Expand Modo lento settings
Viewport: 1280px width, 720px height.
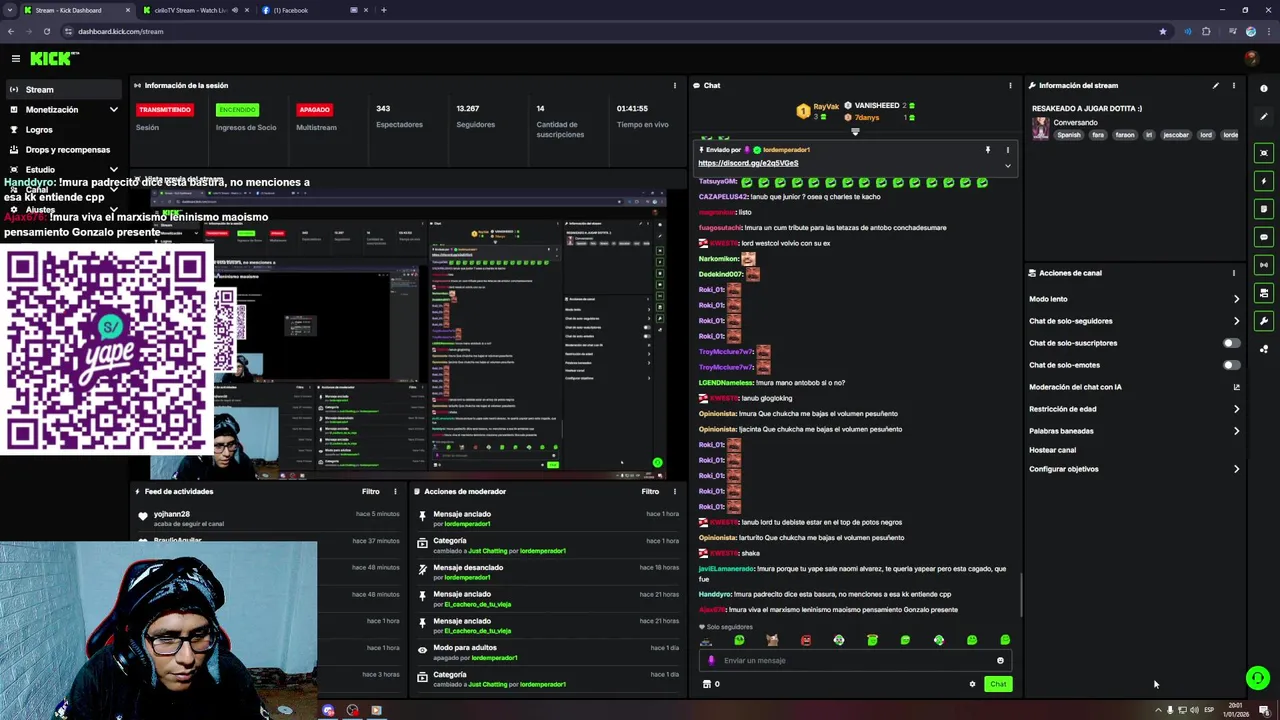[1236, 299]
